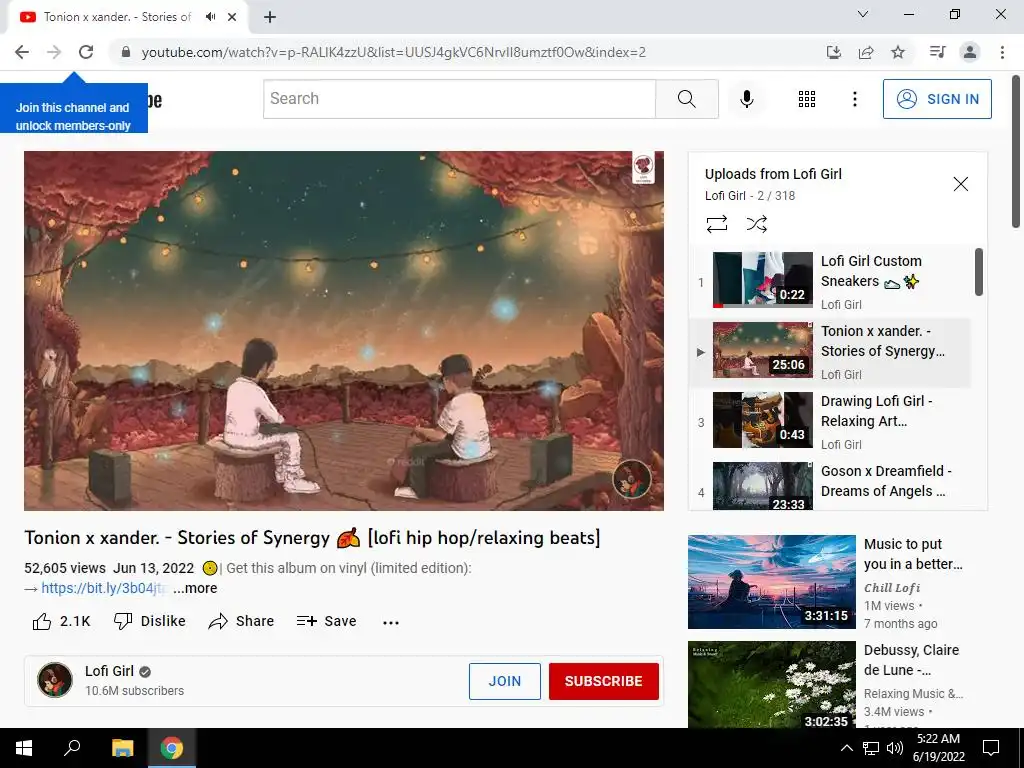Viewport: 1024px width, 768px height.
Task: Click the browser back arrow
Action: point(22,52)
